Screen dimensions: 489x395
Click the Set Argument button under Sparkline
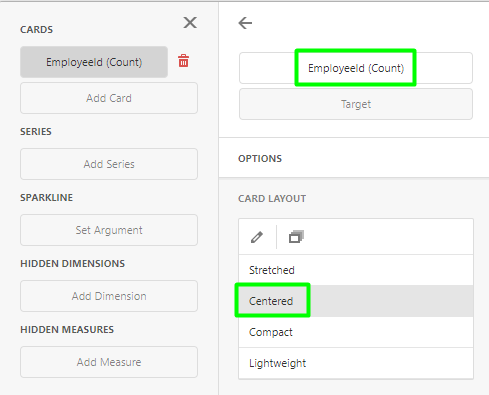point(109,230)
